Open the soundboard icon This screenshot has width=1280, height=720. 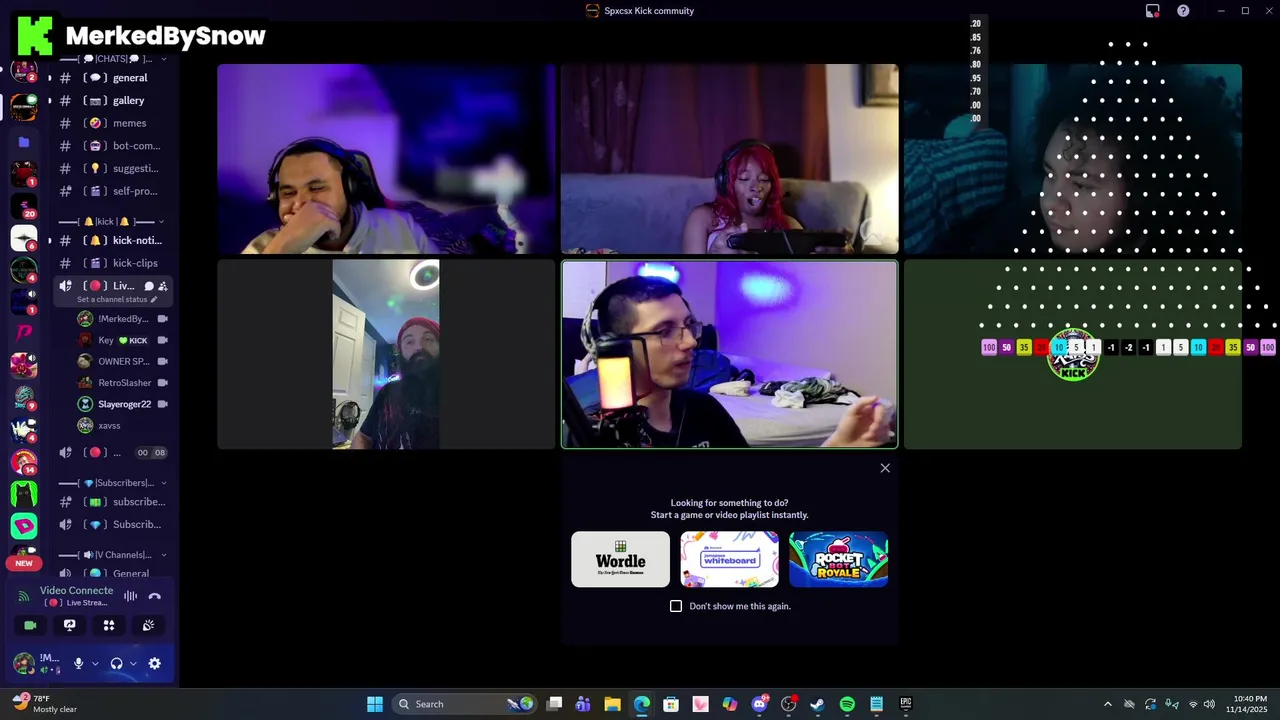pos(148,625)
